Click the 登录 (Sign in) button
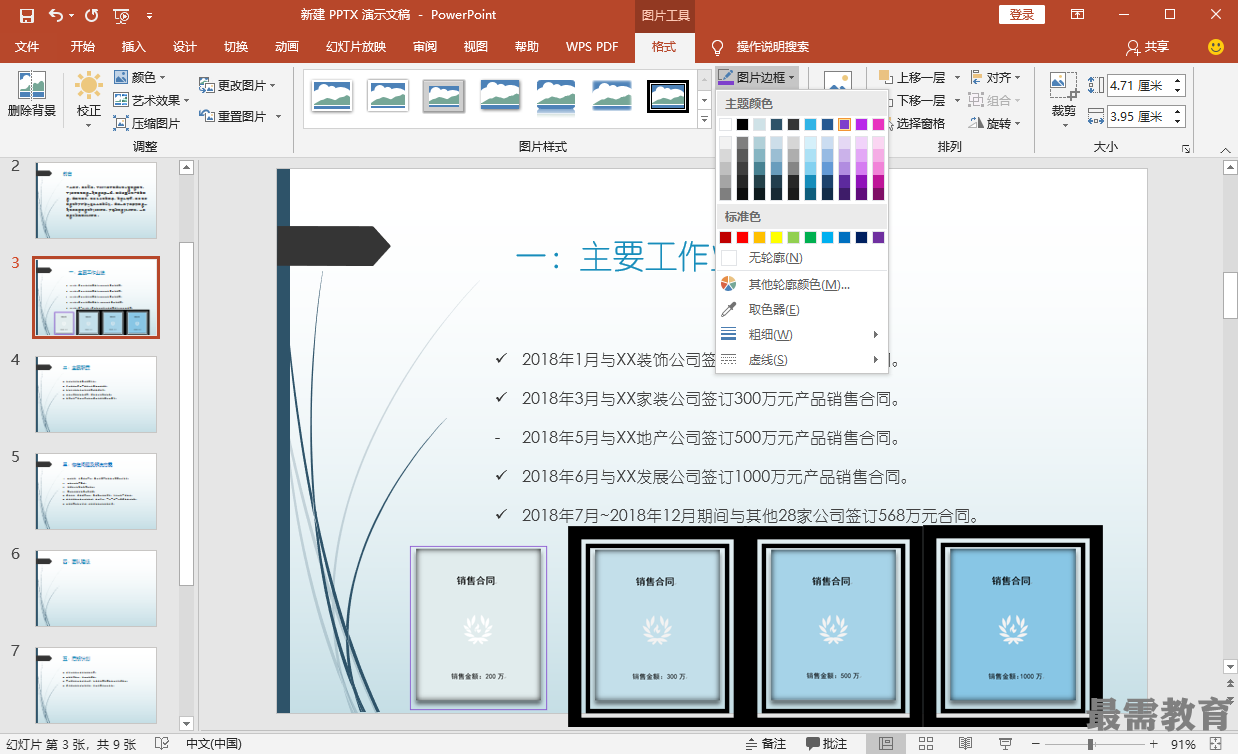Screen dimensions: 1238x754 point(1022,15)
